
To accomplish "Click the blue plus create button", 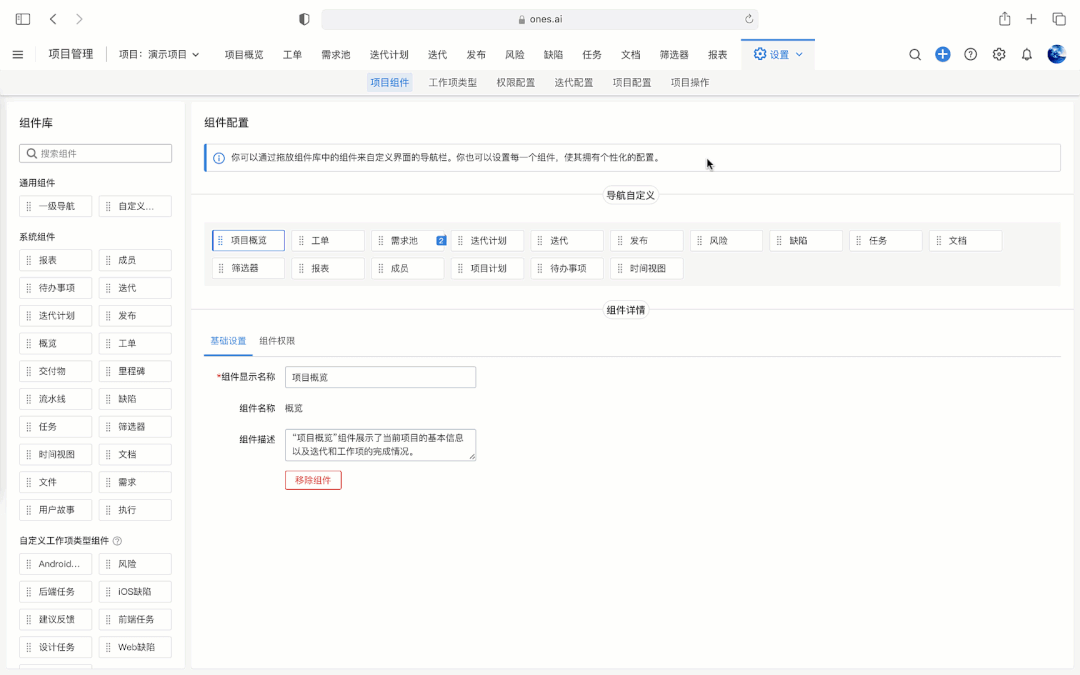I will pos(943,55).
